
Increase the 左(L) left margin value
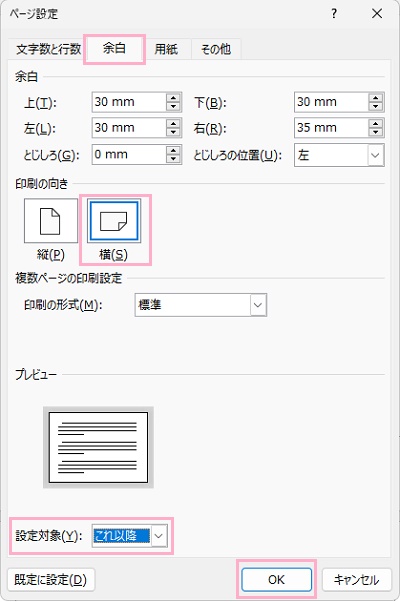(174, 123)
